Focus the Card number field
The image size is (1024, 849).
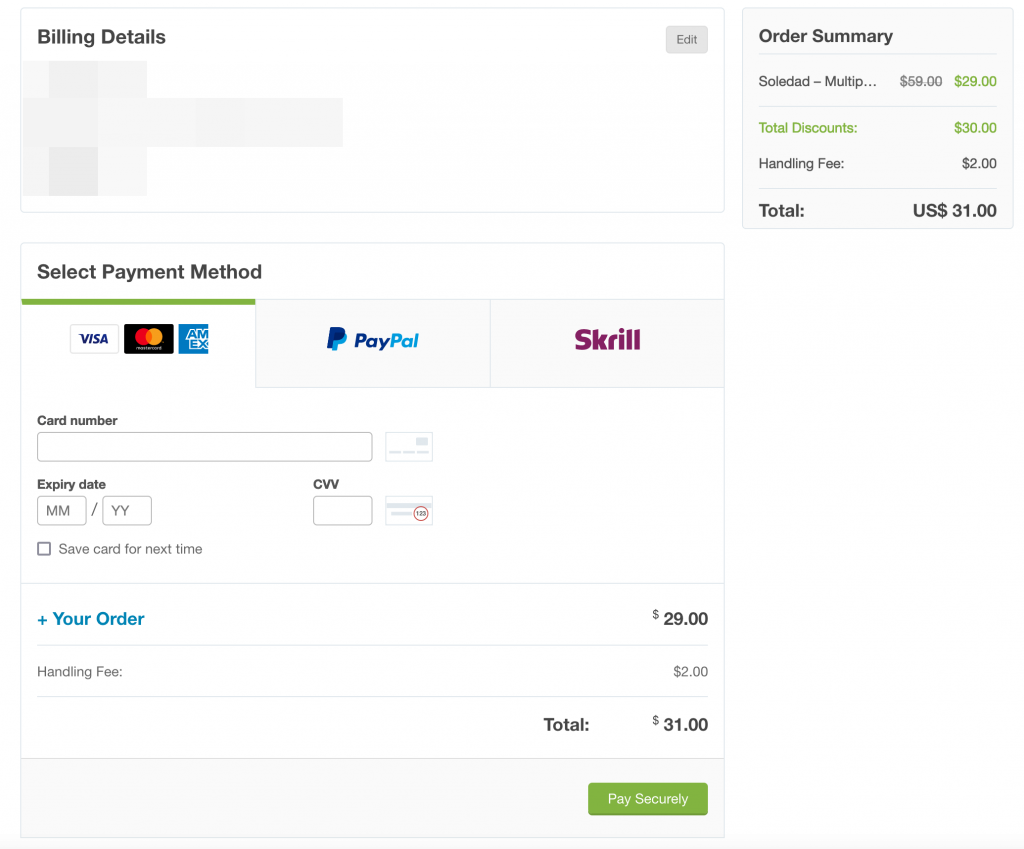204,447
